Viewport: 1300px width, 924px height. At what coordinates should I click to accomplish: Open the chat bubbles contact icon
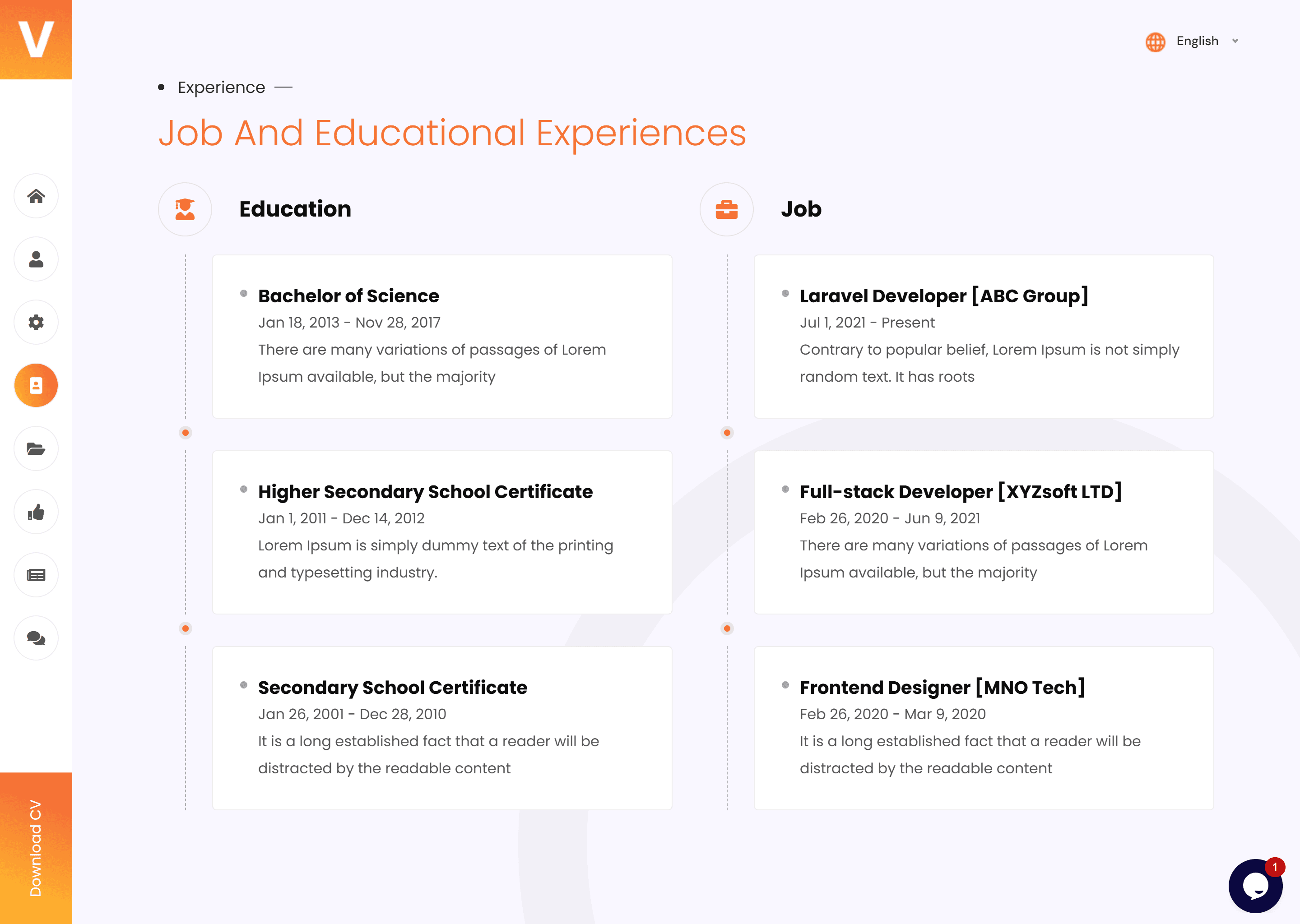click(36, 638)
